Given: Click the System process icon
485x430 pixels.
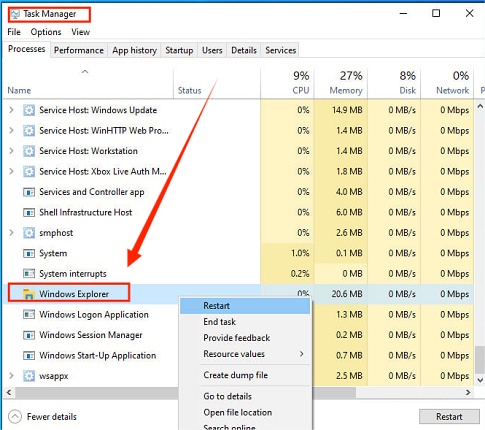Looking at the screenshot, I should 29,254.
